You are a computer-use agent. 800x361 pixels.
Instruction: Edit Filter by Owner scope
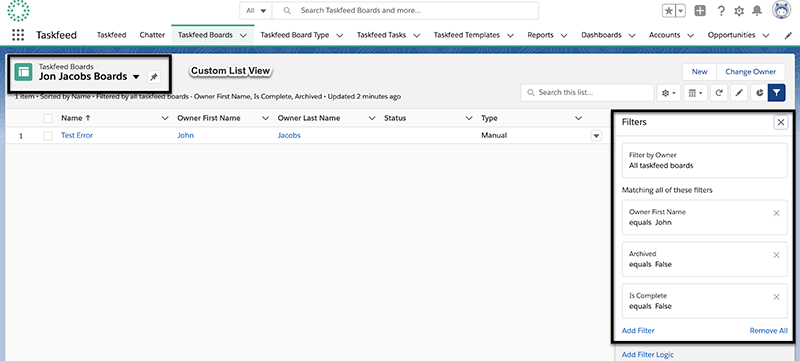pyautogui.click(x=705, y=161)
